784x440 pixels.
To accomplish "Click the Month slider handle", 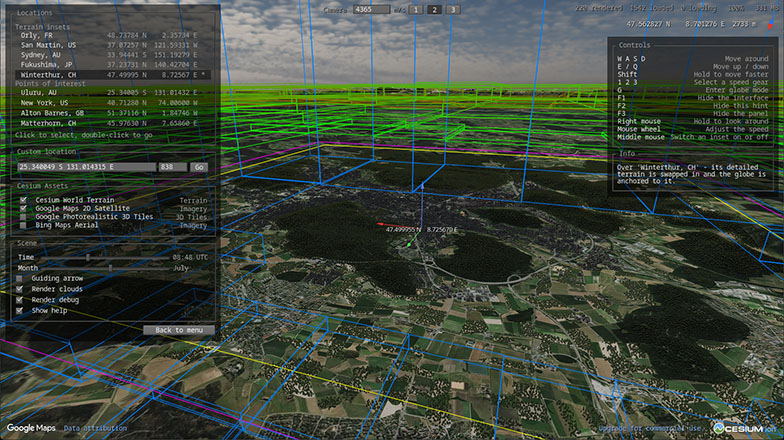I will (x=110, y=268).
